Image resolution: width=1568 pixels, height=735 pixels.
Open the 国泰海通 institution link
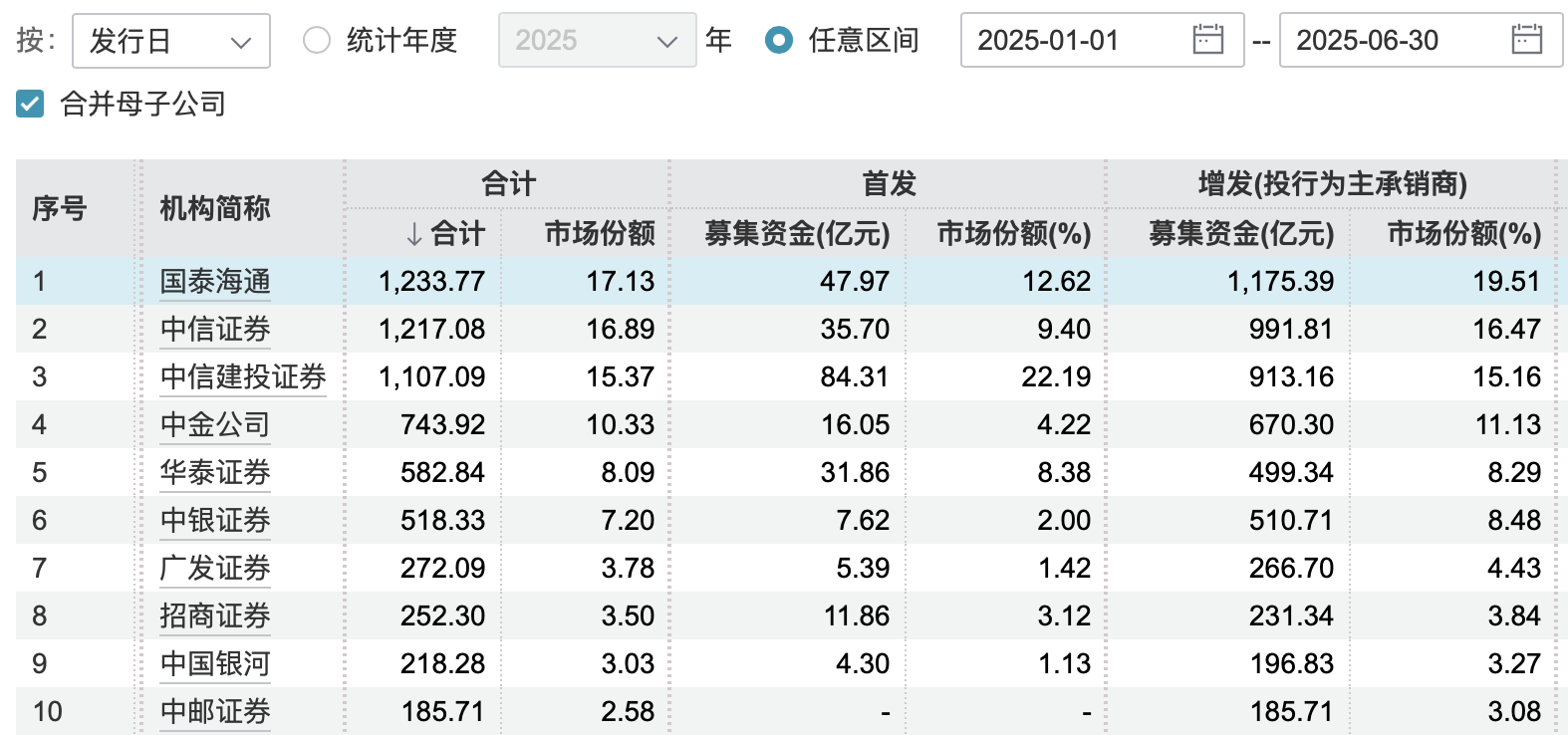pyautogui.click(x=215, y=282)
